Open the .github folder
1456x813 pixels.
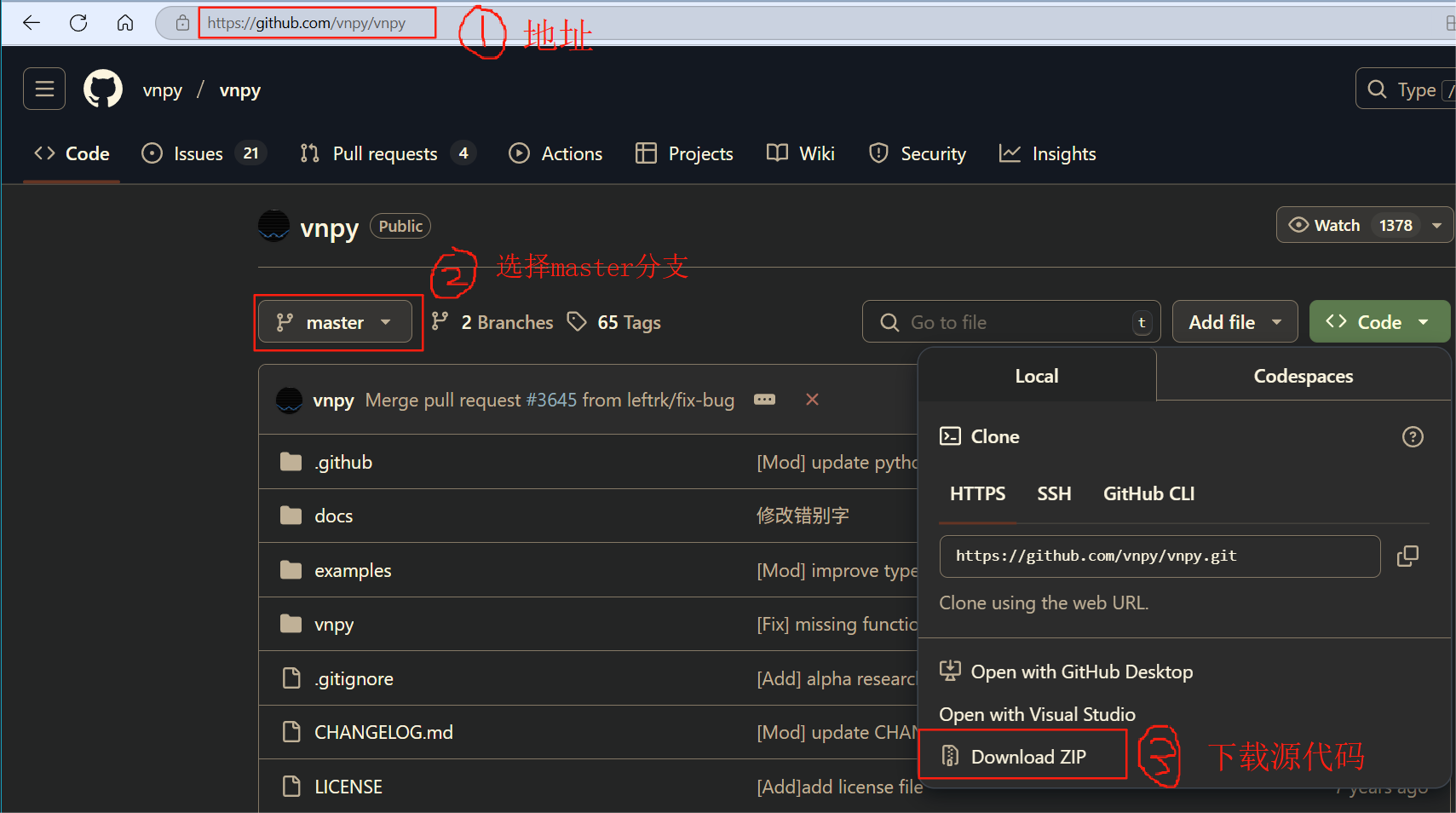(343, 462)
